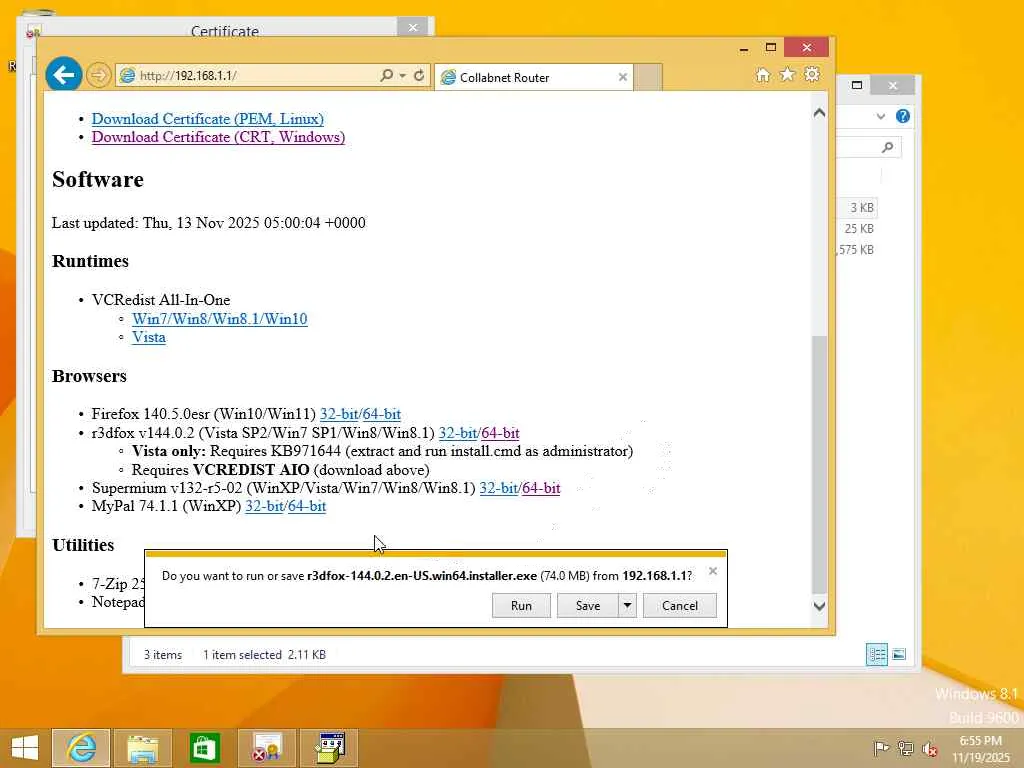Download r3dfox v144.0.2 32-bit
1024x768 pixels.
coord(457,433)
